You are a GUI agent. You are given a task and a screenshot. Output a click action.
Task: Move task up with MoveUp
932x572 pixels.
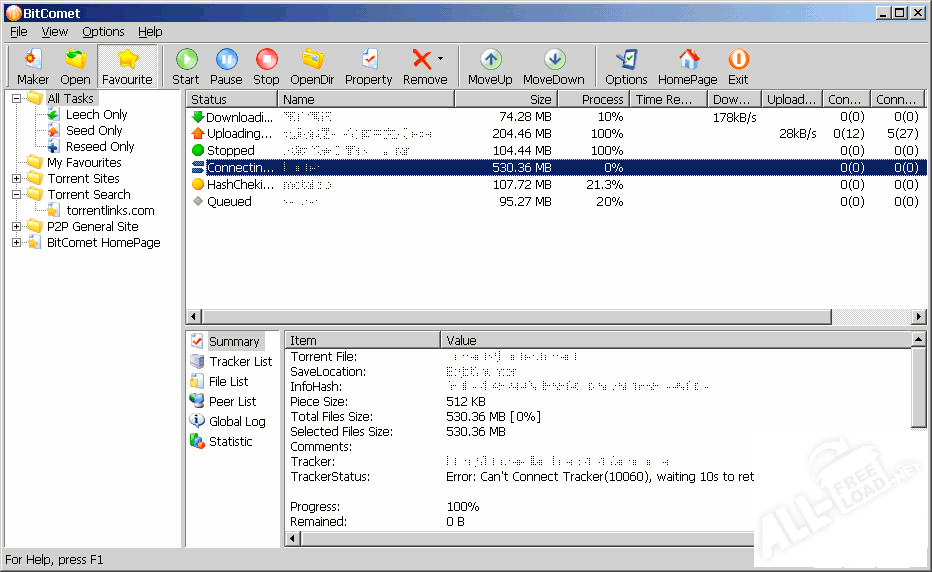(x=490, y=66)
